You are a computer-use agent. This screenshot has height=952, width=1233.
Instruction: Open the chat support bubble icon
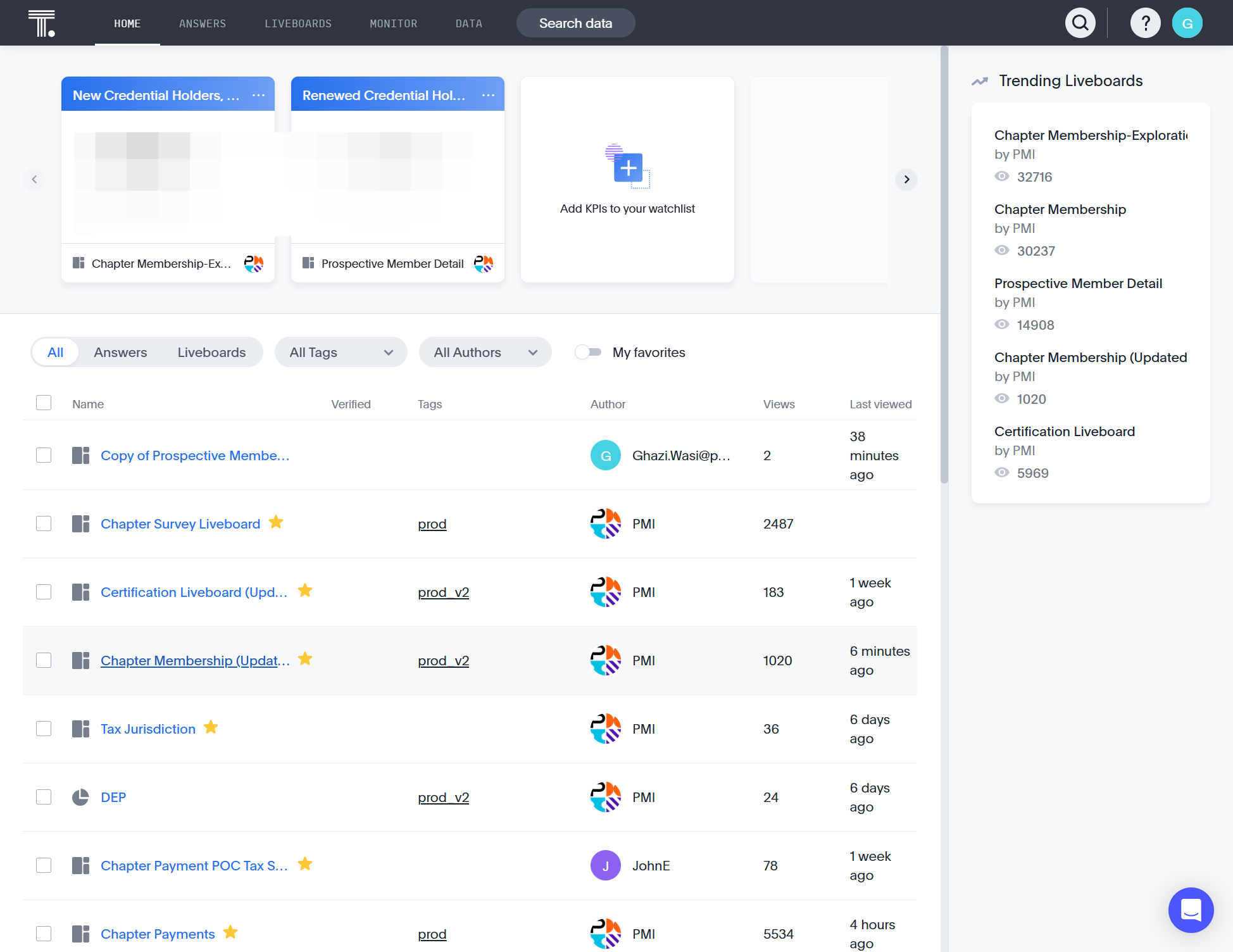coord(1191,910)
